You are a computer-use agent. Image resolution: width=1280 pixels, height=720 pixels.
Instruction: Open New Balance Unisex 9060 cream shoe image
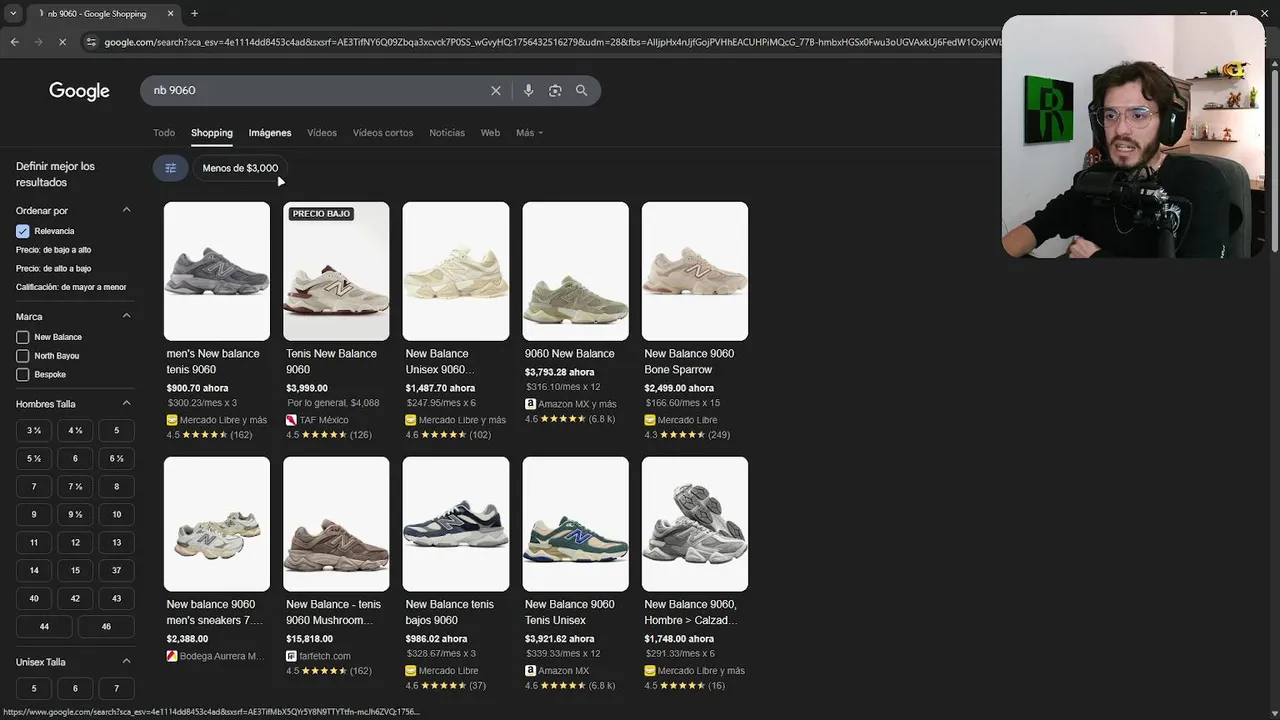[456, 271]
